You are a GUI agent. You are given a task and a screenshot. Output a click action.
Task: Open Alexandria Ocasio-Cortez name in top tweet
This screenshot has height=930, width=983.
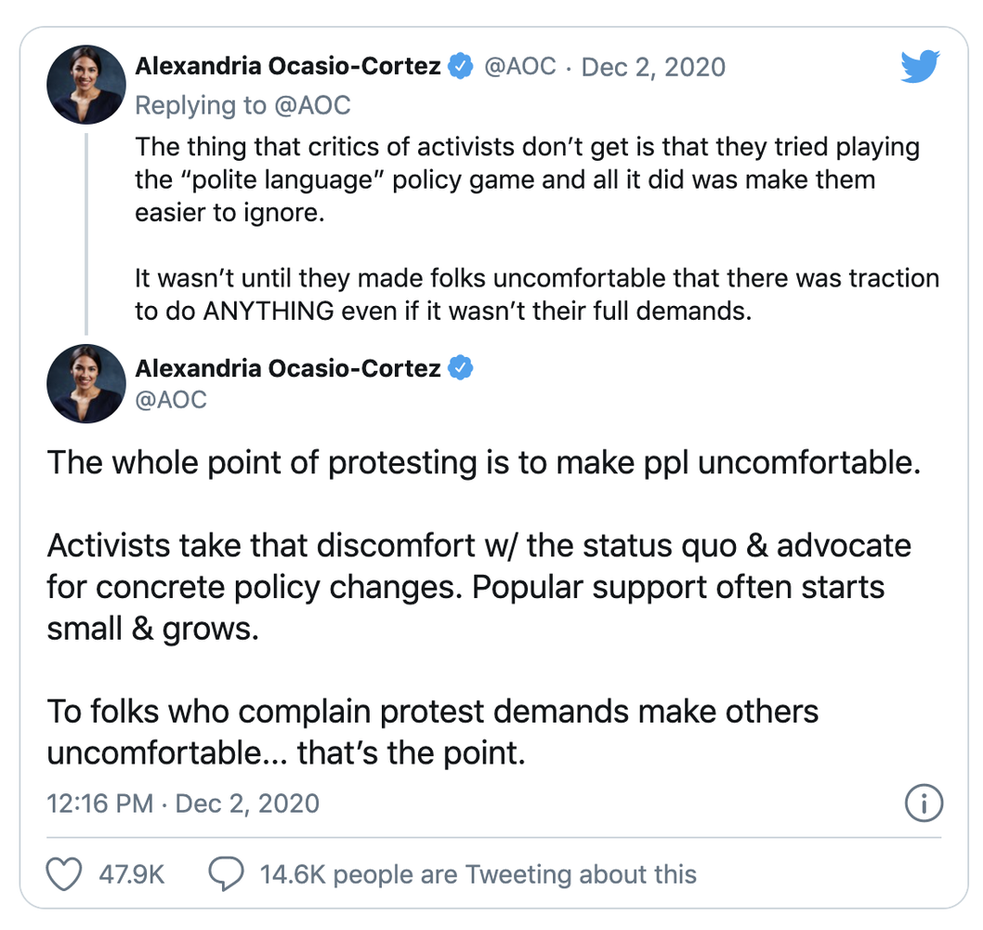[x=288, y=67]
